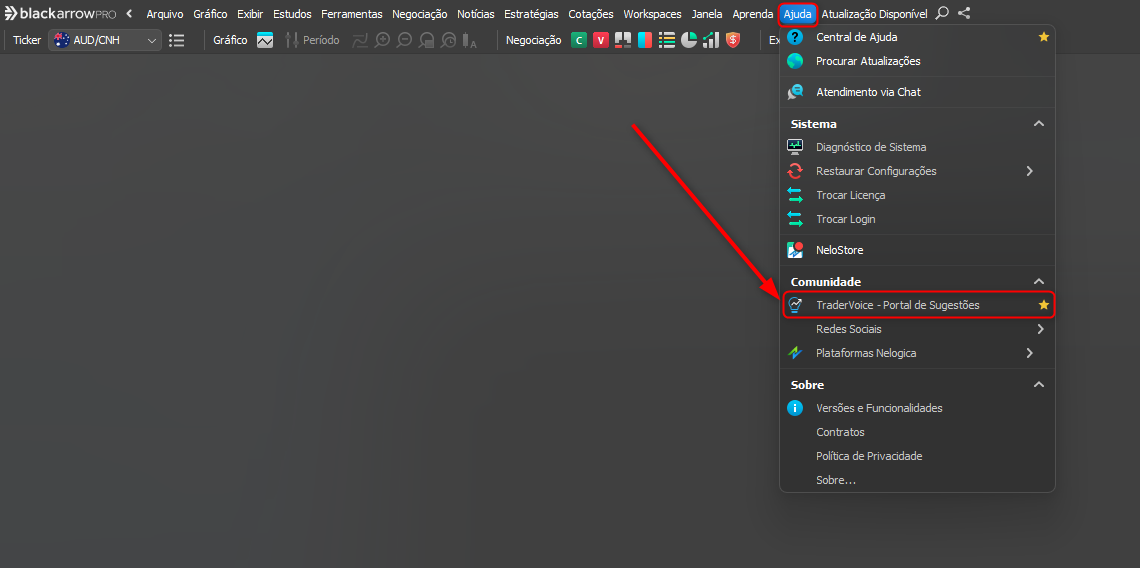The width and height of the screenshot is (1140, 568).
Task: Open the Aprenda menu
Action: [752, 14]
